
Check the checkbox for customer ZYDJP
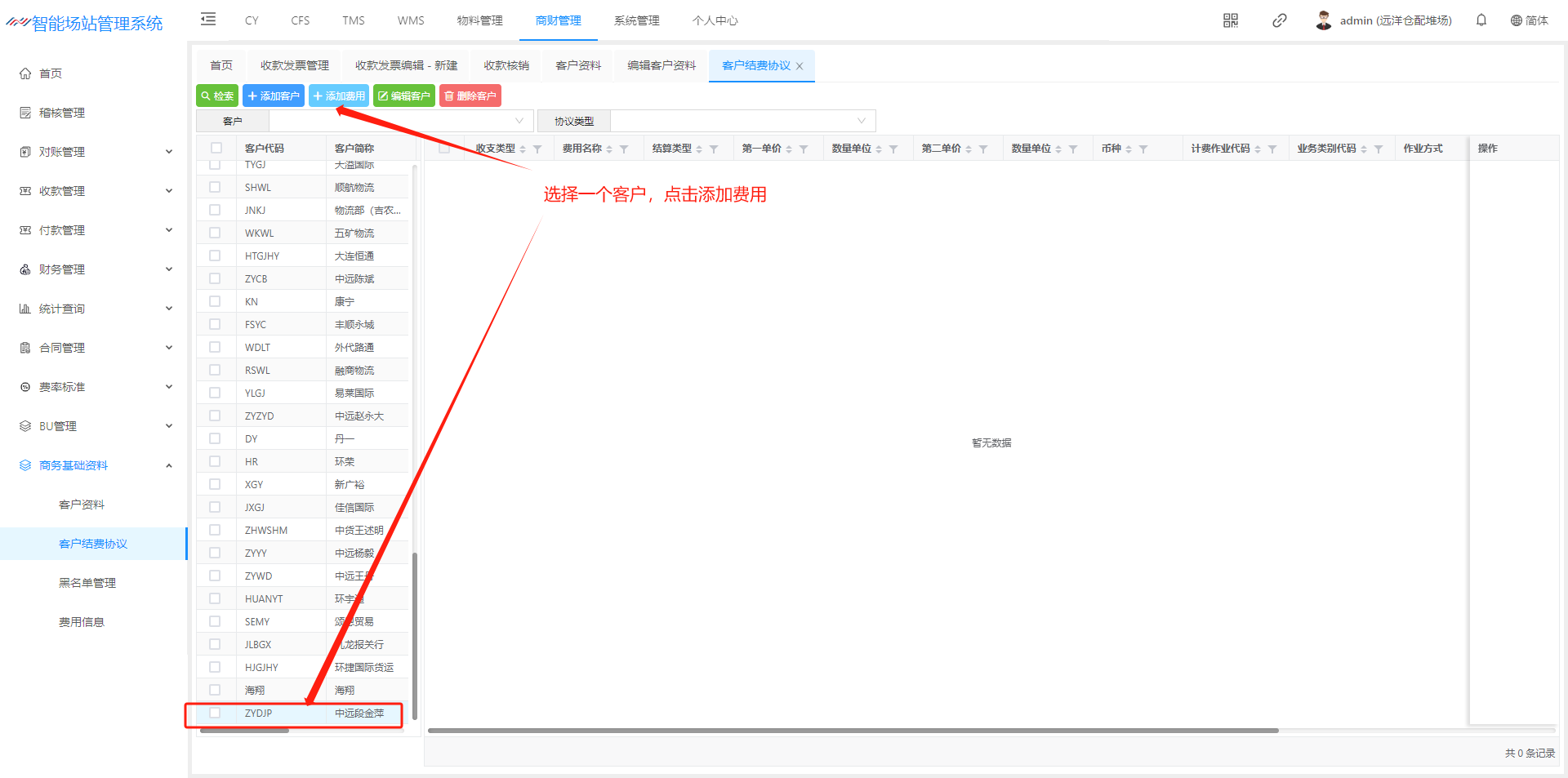[215, 713]
